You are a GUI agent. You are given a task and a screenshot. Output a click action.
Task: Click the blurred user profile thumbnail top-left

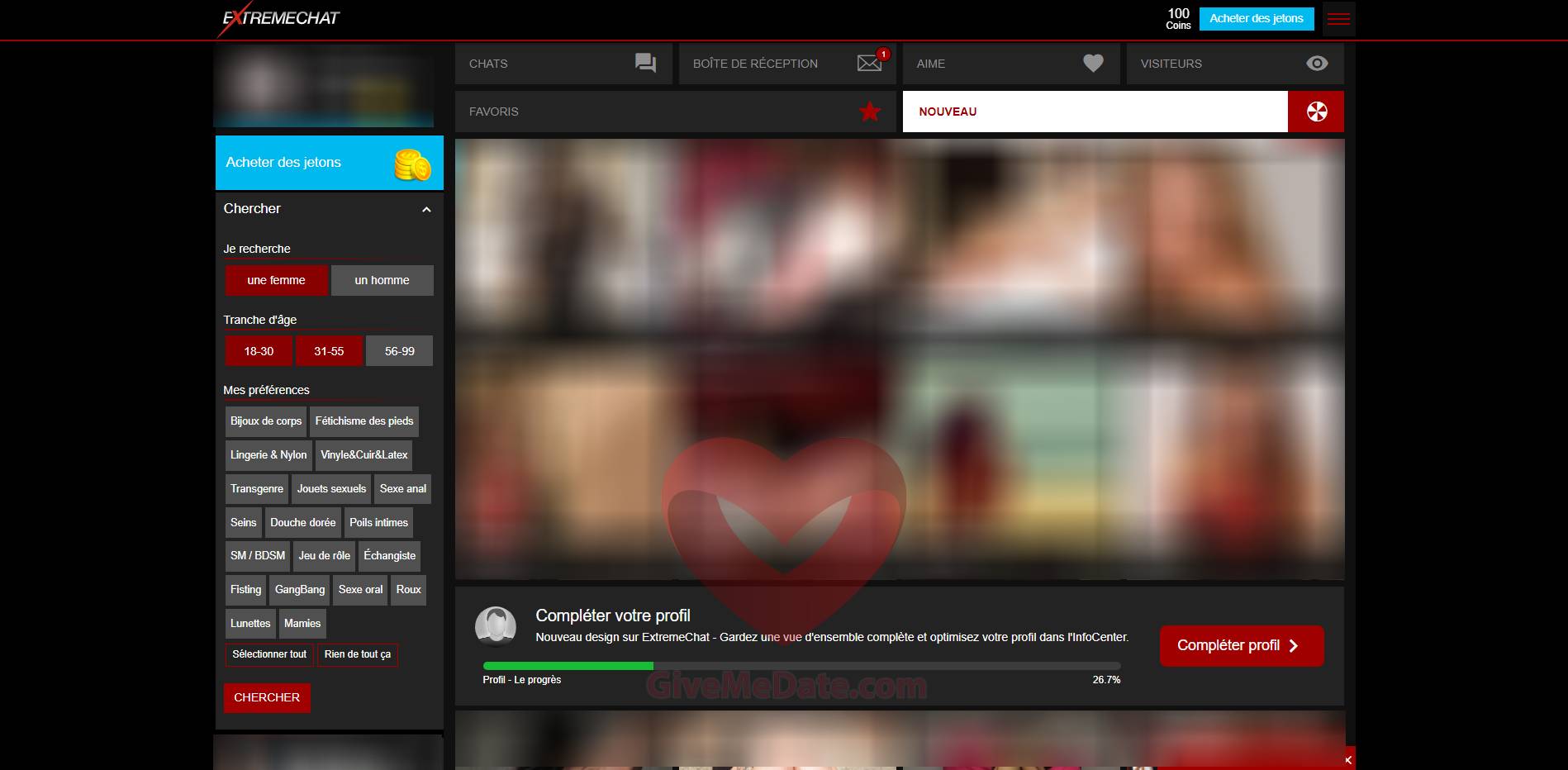coord(324,86)
